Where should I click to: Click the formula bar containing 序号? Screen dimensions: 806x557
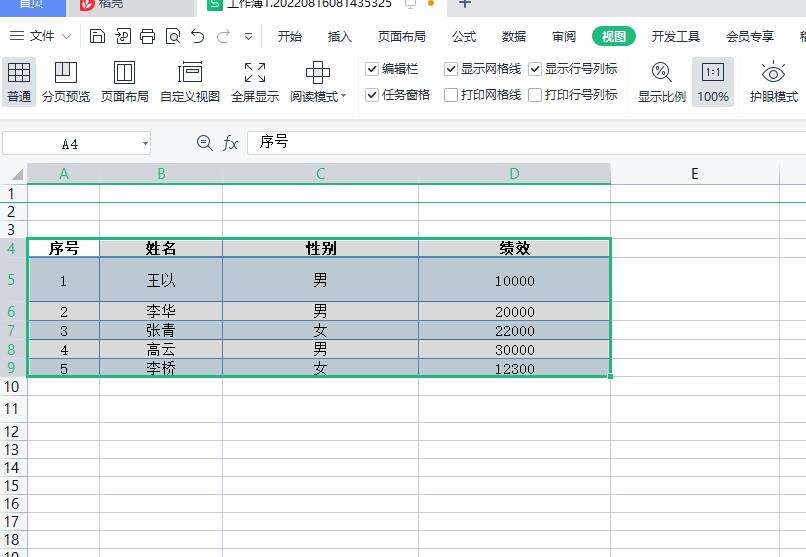point(526,143)
